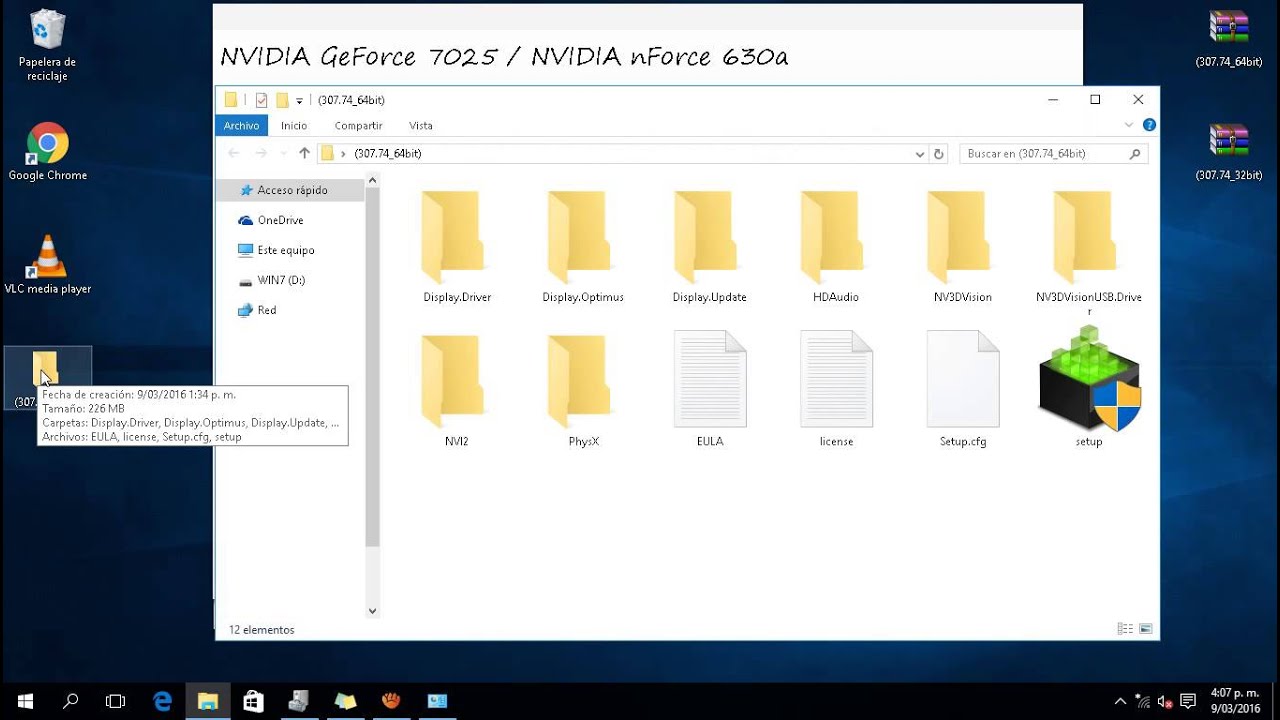1280x720 pixels.
Task: Open the Action Center notifications icon
Action: tap(1188, 701)
